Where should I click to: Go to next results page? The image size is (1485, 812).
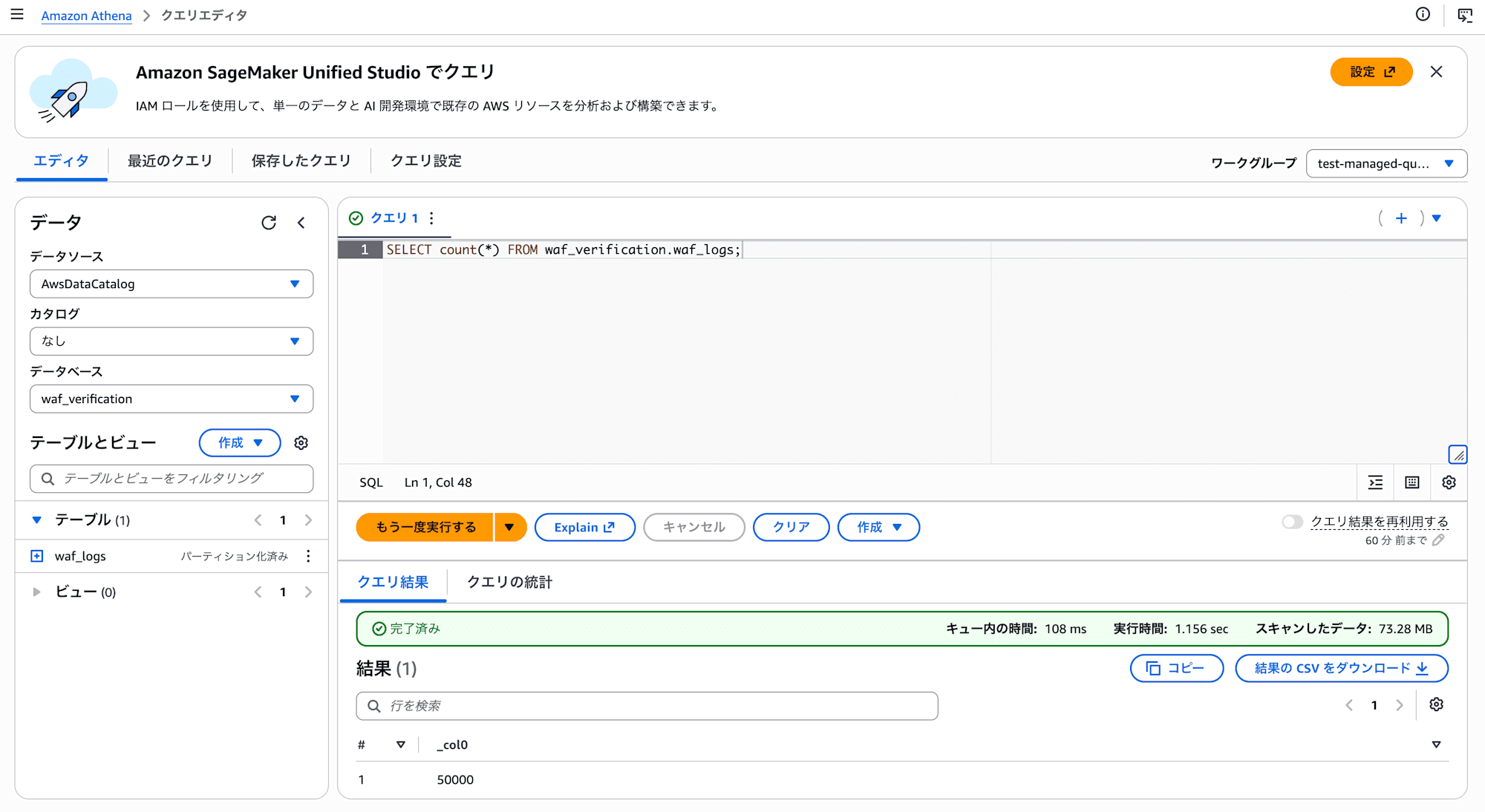1400,705
